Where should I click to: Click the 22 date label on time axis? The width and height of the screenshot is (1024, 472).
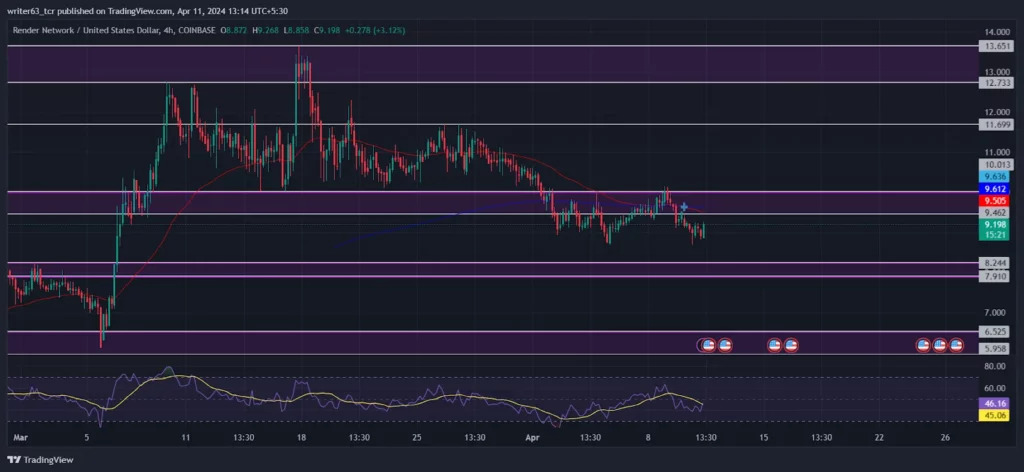(x=880, y=437)
